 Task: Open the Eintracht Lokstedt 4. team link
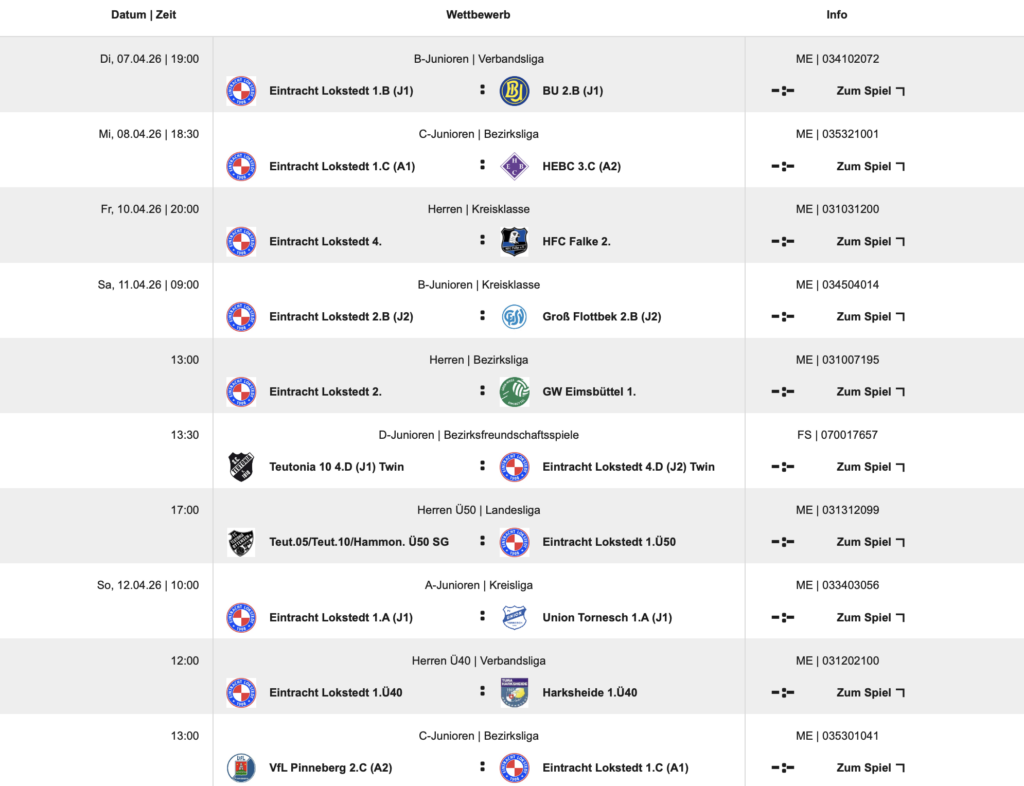coord(325,241)
